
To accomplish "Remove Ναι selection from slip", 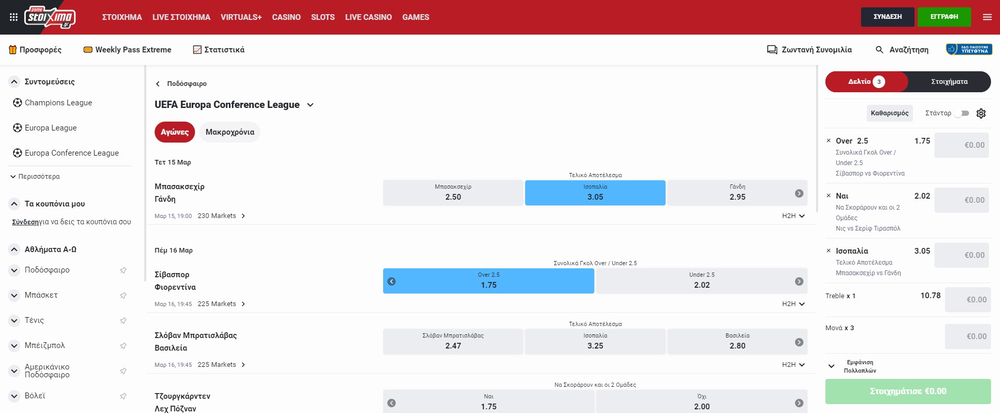I will [x=828, y=196].
